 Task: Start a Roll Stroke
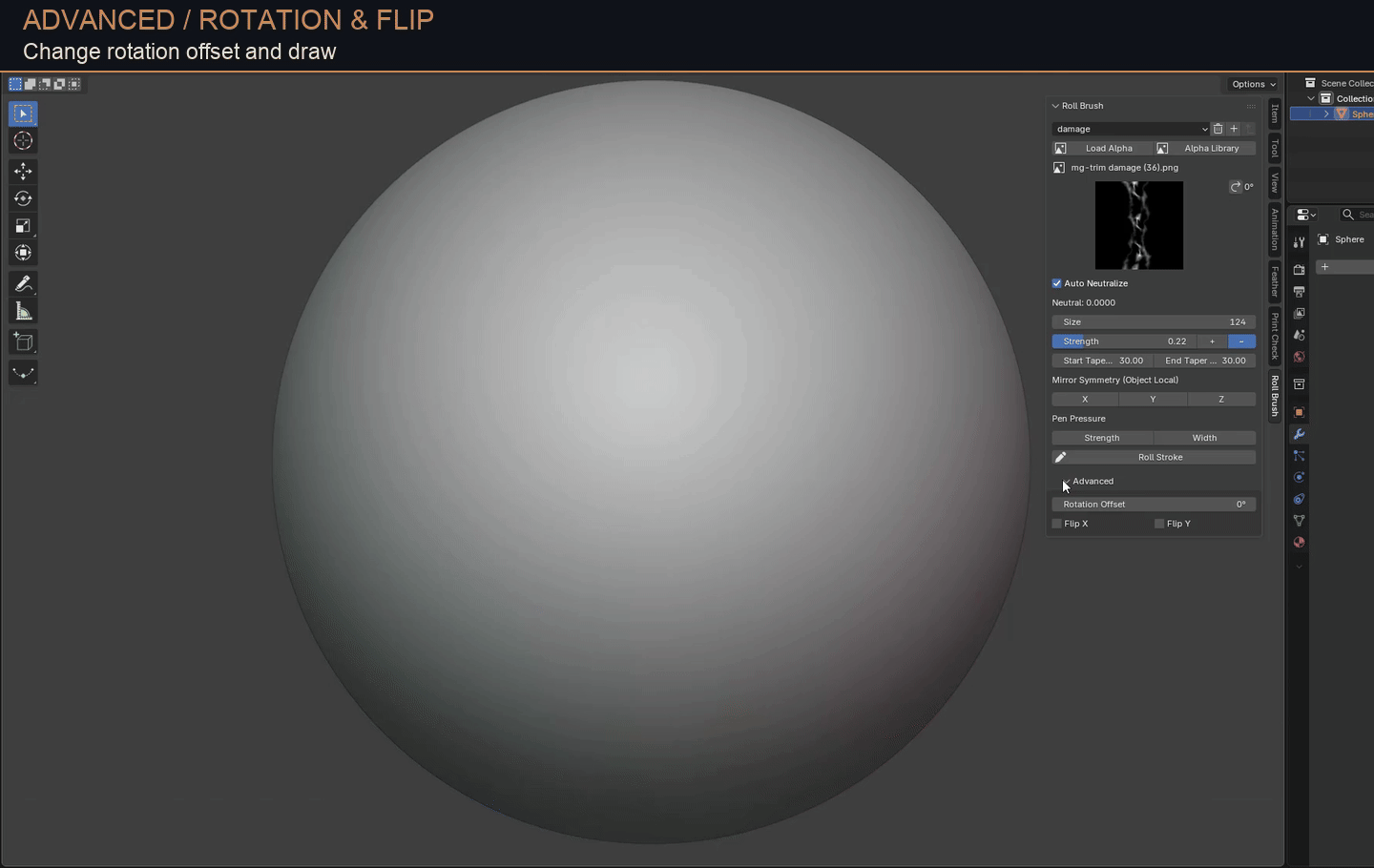pos(1154,458)
